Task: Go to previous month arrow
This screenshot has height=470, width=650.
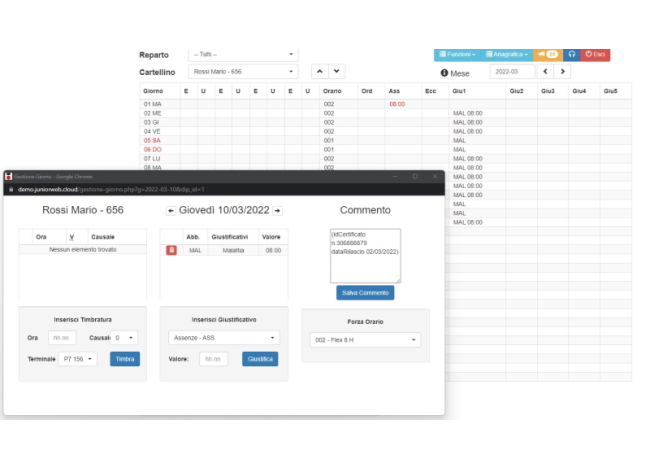Action: [x=545, y=72]
